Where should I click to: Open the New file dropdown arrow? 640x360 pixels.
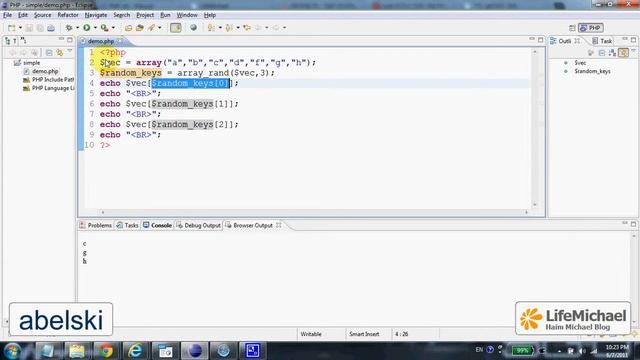[x=20, y=28]
